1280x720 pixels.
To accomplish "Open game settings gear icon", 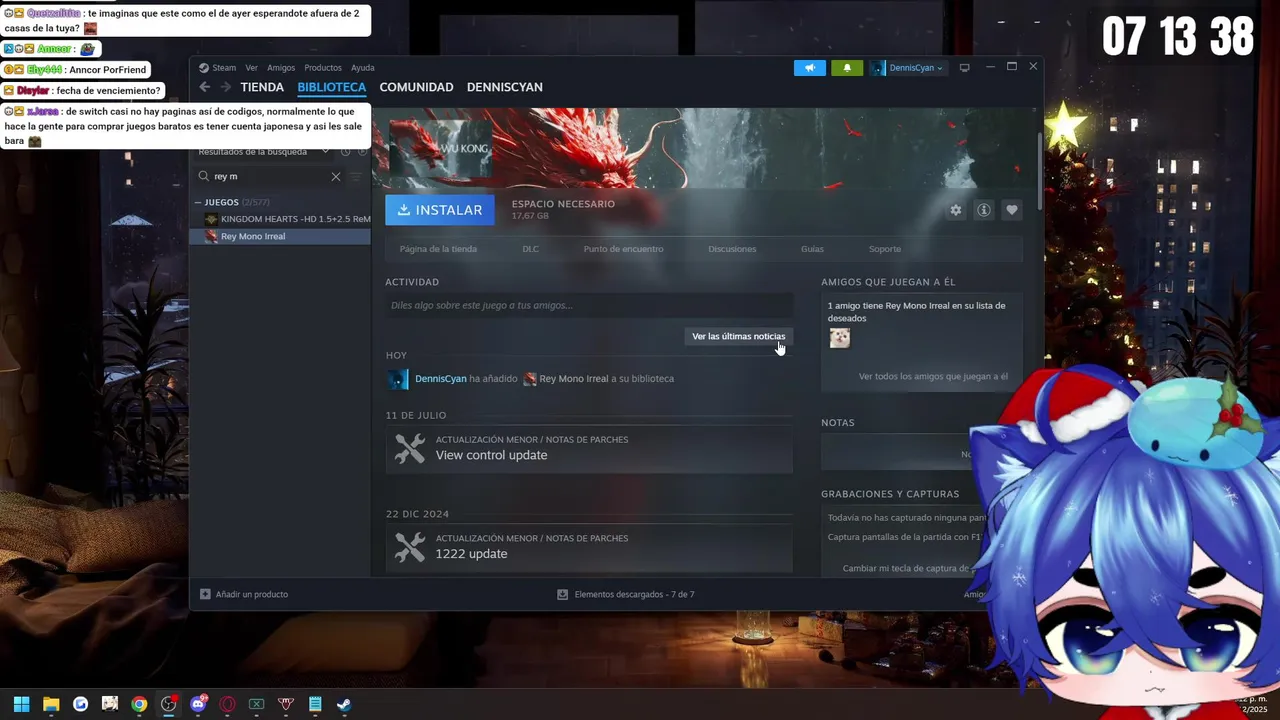I will pyautogui.click(x=956, y=210).
